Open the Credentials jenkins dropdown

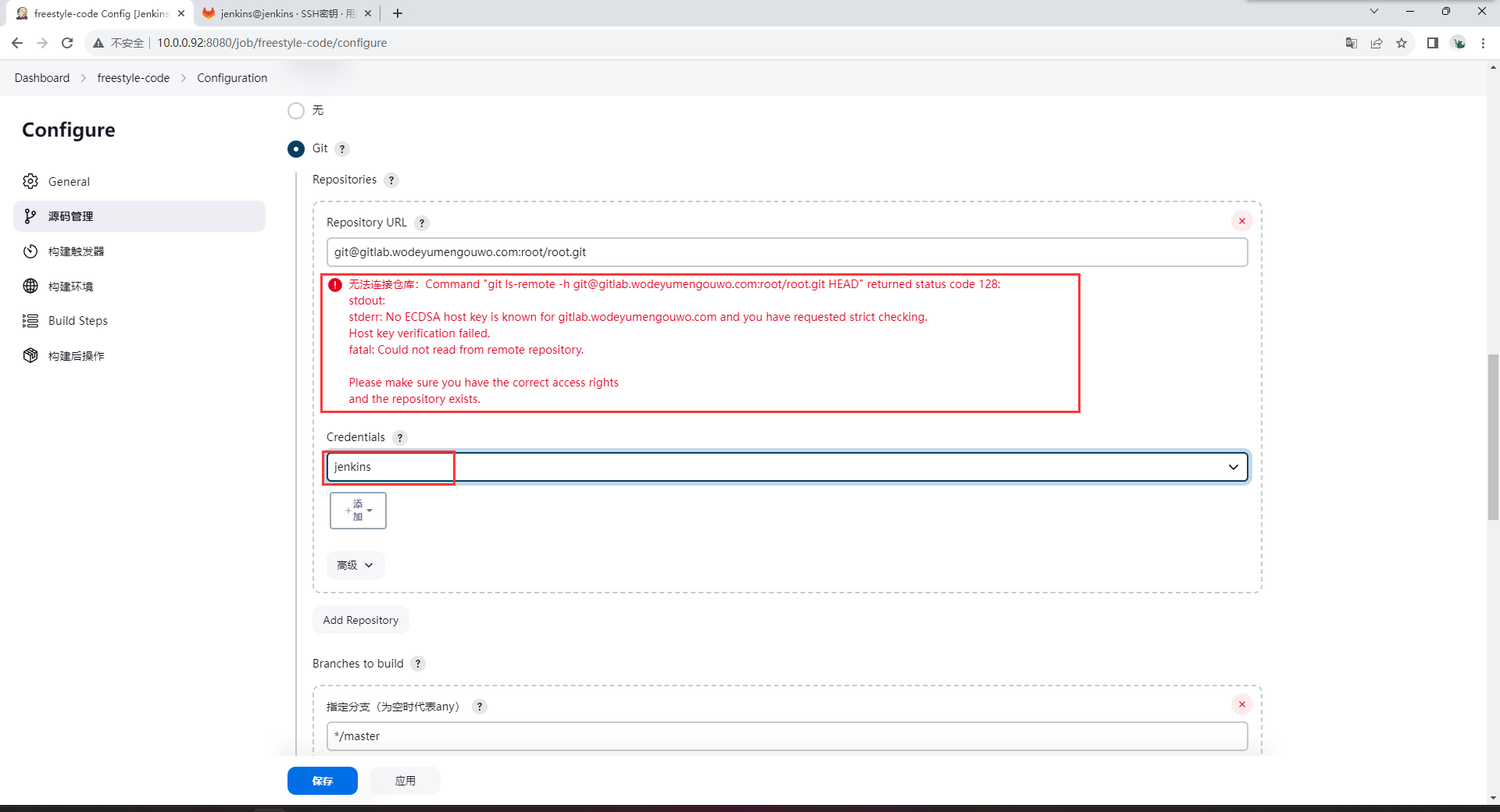pyautogui.click(x=787, y=467)
